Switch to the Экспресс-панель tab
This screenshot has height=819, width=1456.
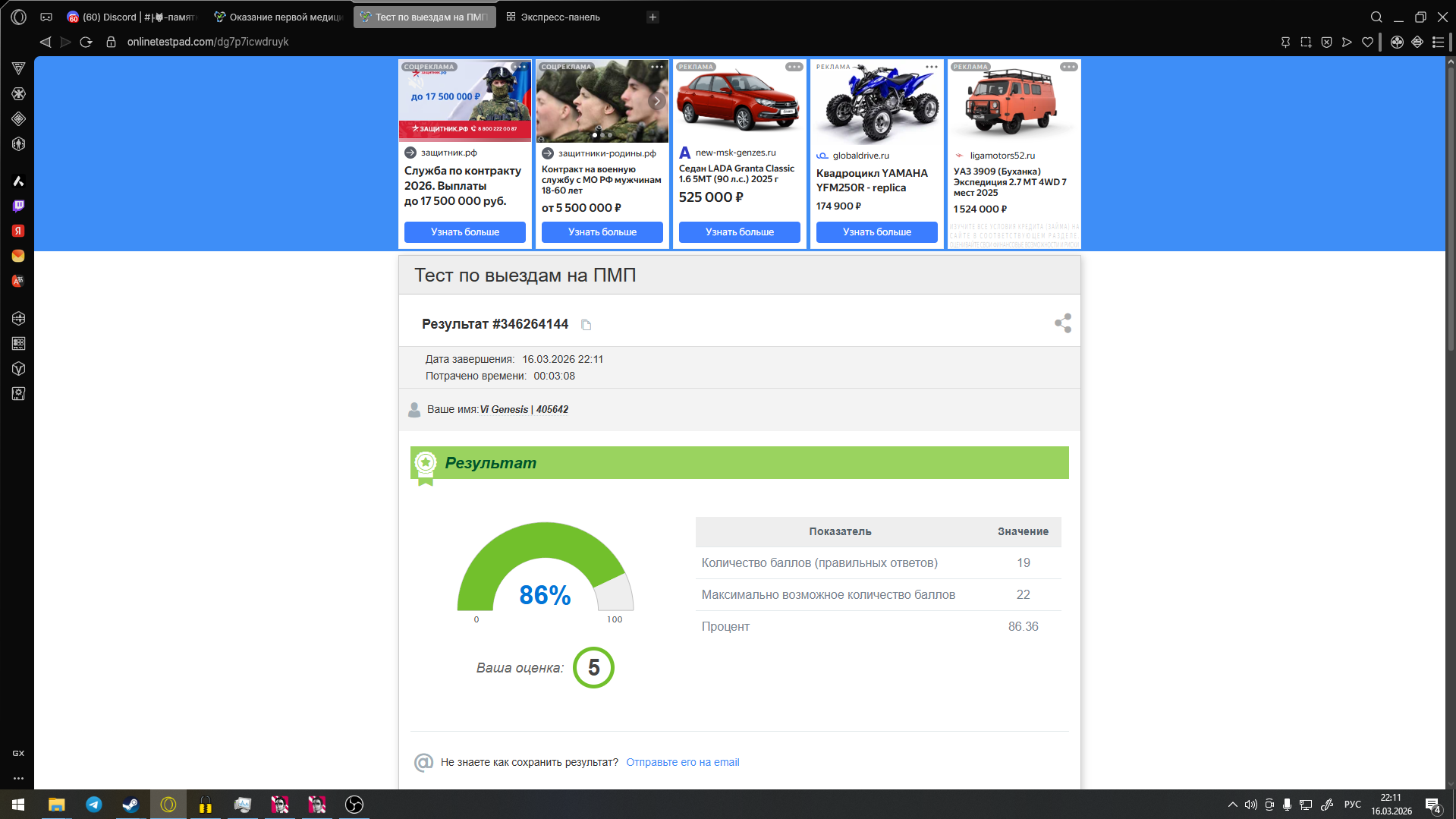[x=560, y=17]
